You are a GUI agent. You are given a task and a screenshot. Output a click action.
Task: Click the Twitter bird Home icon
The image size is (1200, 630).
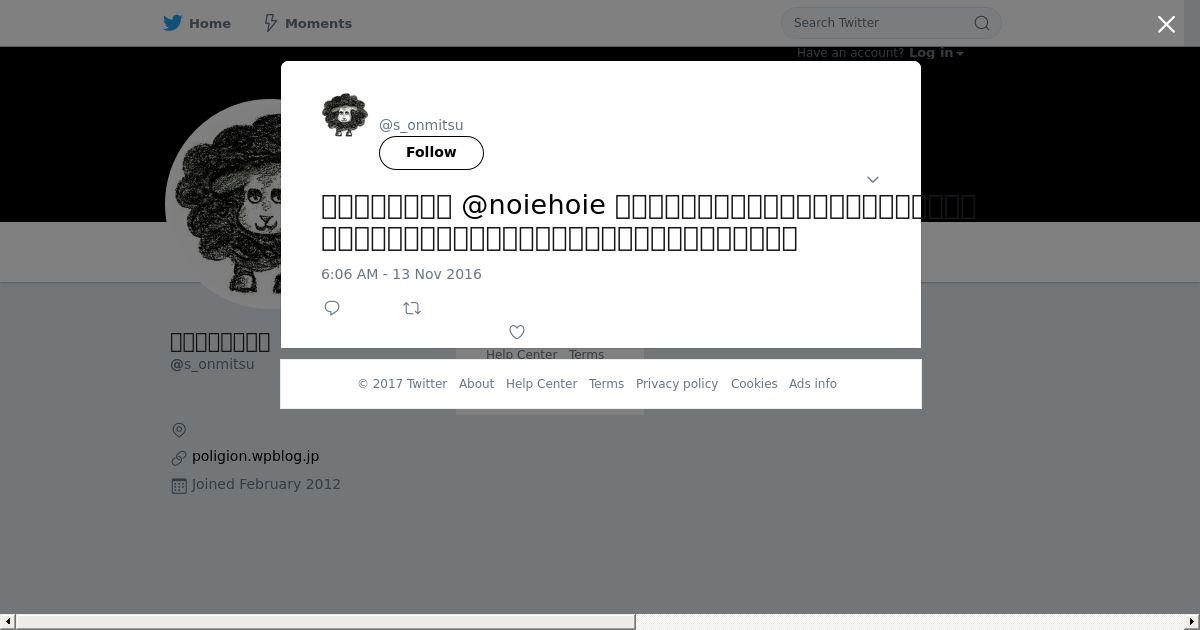point(173,23)
